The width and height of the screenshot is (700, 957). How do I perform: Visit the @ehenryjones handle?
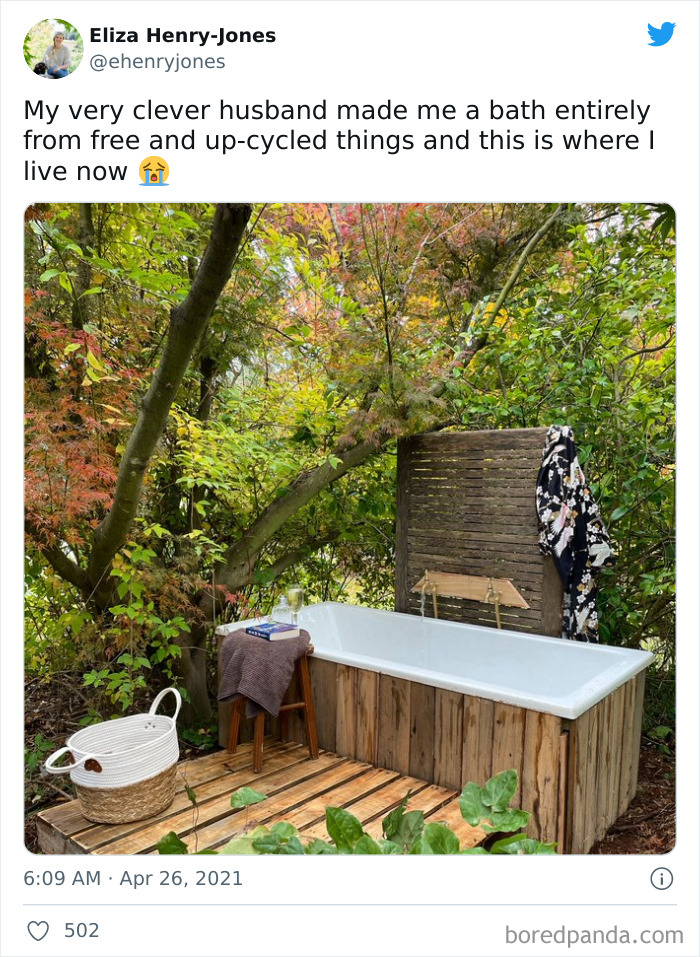pyautogui.click(x=157, y=62)
